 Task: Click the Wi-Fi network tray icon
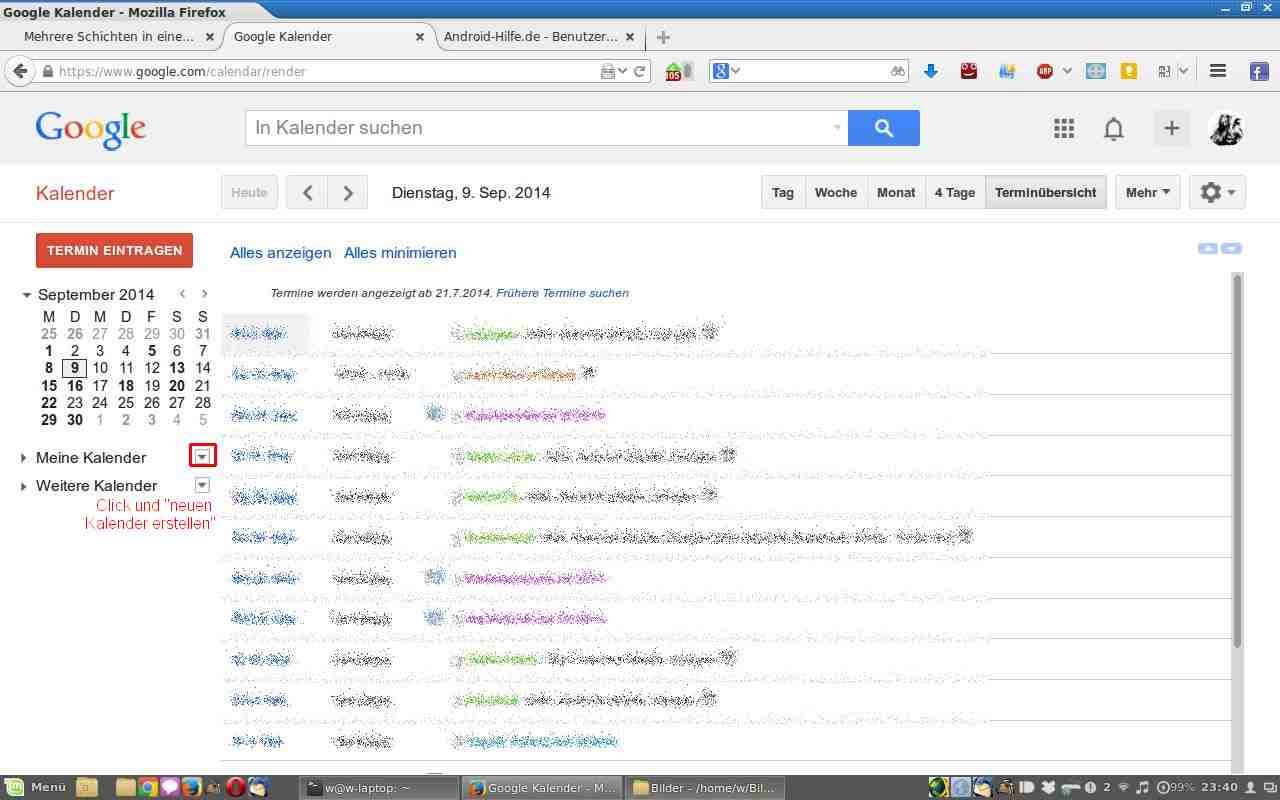click(x=1123, y=787)
